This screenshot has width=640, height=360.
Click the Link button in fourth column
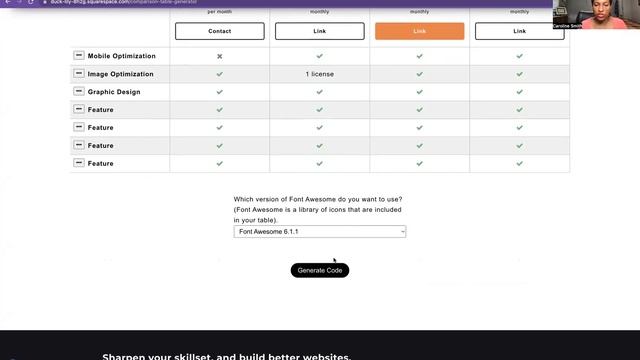(520, 31)
